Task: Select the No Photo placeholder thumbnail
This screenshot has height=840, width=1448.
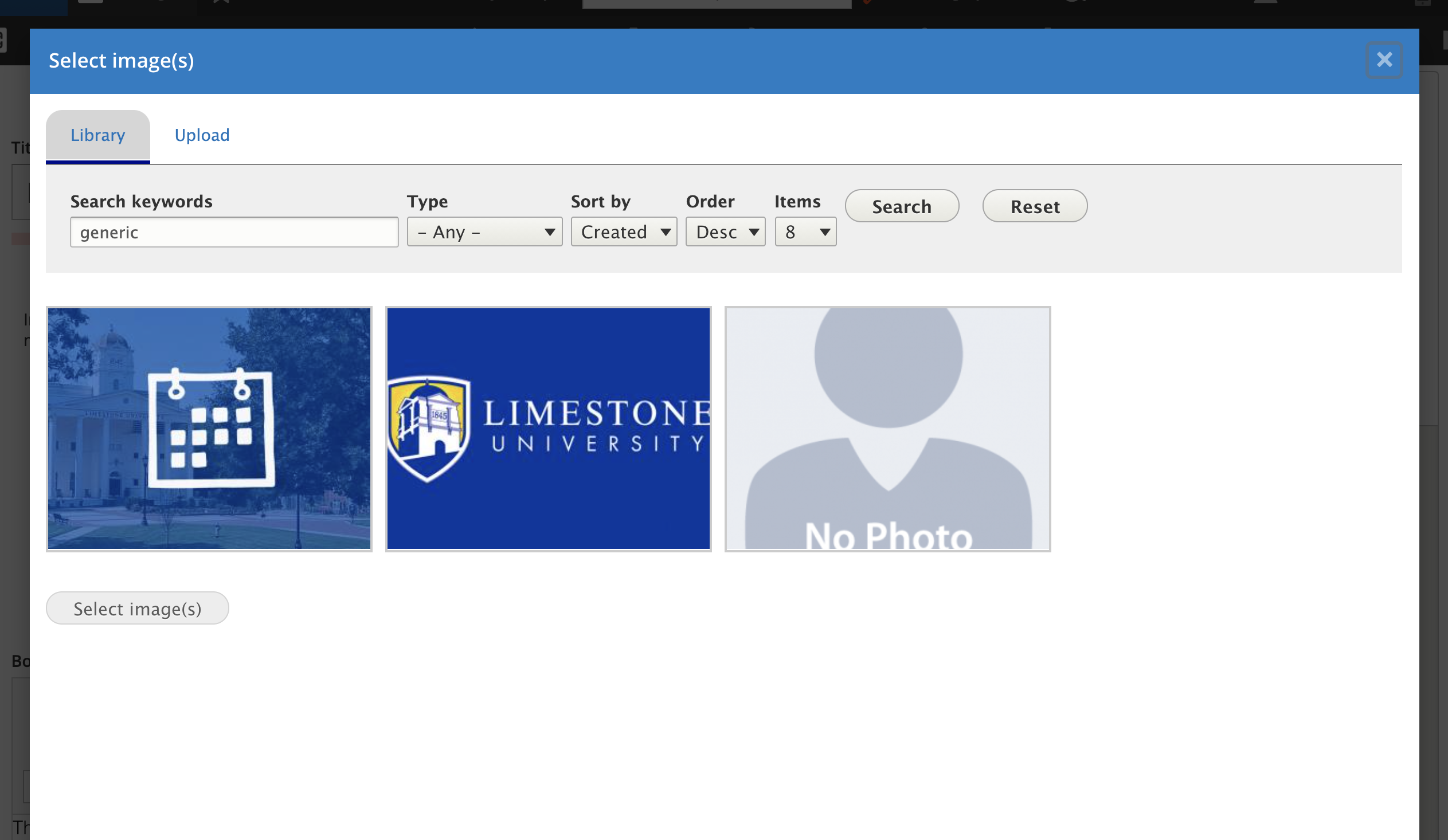Action: point(887,429)
